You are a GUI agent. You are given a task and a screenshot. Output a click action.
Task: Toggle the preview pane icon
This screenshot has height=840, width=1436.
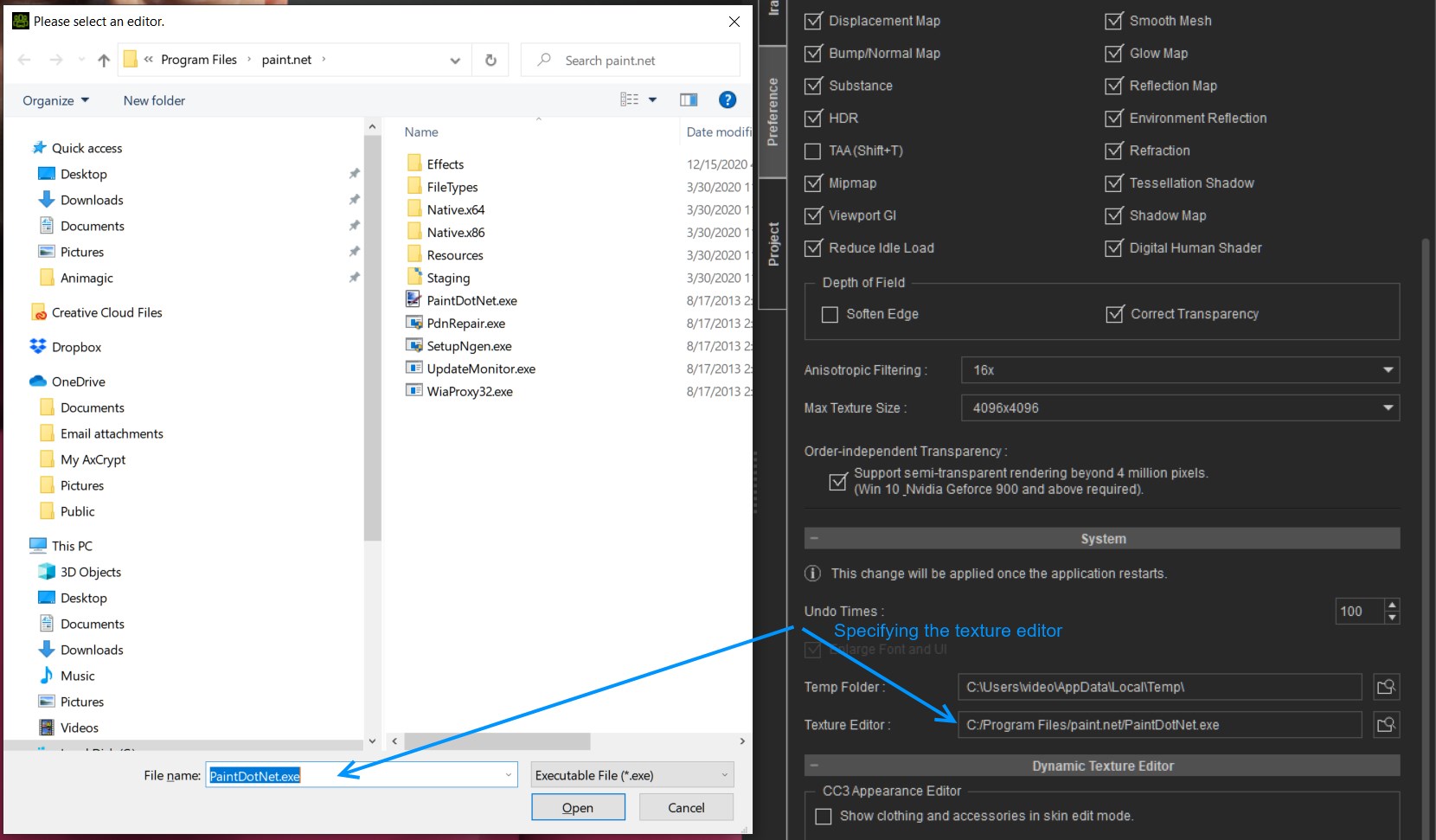click(689, 99)
